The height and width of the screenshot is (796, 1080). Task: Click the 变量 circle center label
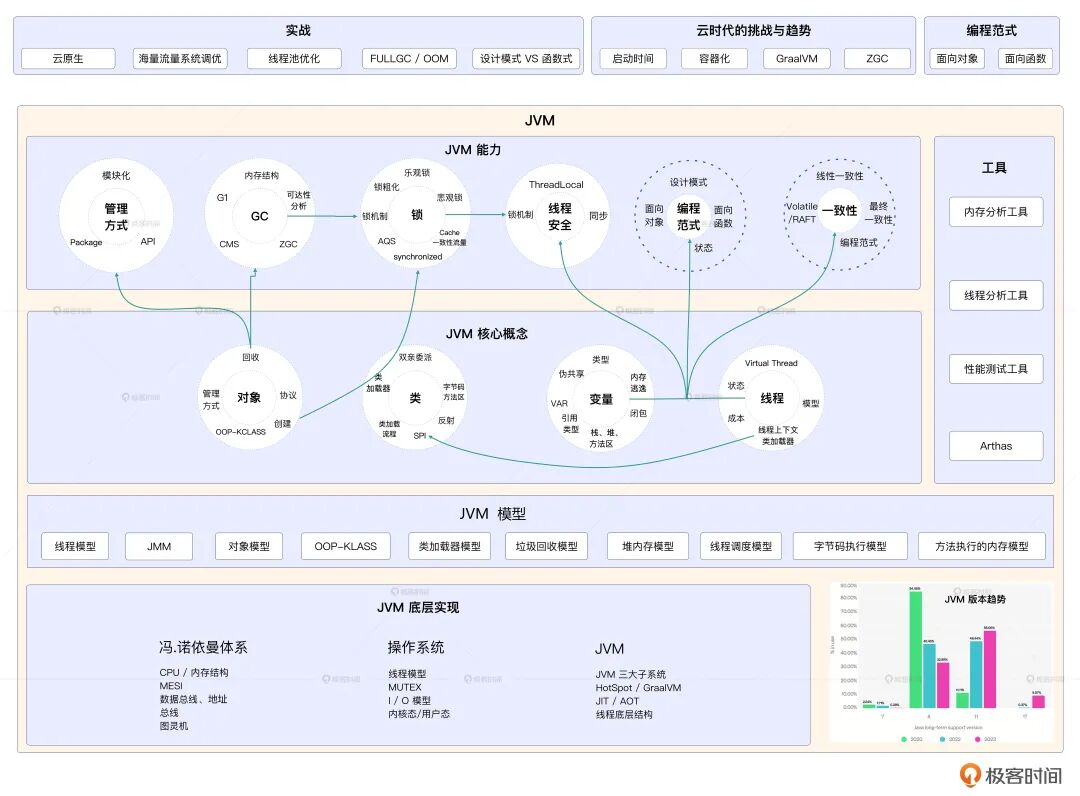(601, 399)
